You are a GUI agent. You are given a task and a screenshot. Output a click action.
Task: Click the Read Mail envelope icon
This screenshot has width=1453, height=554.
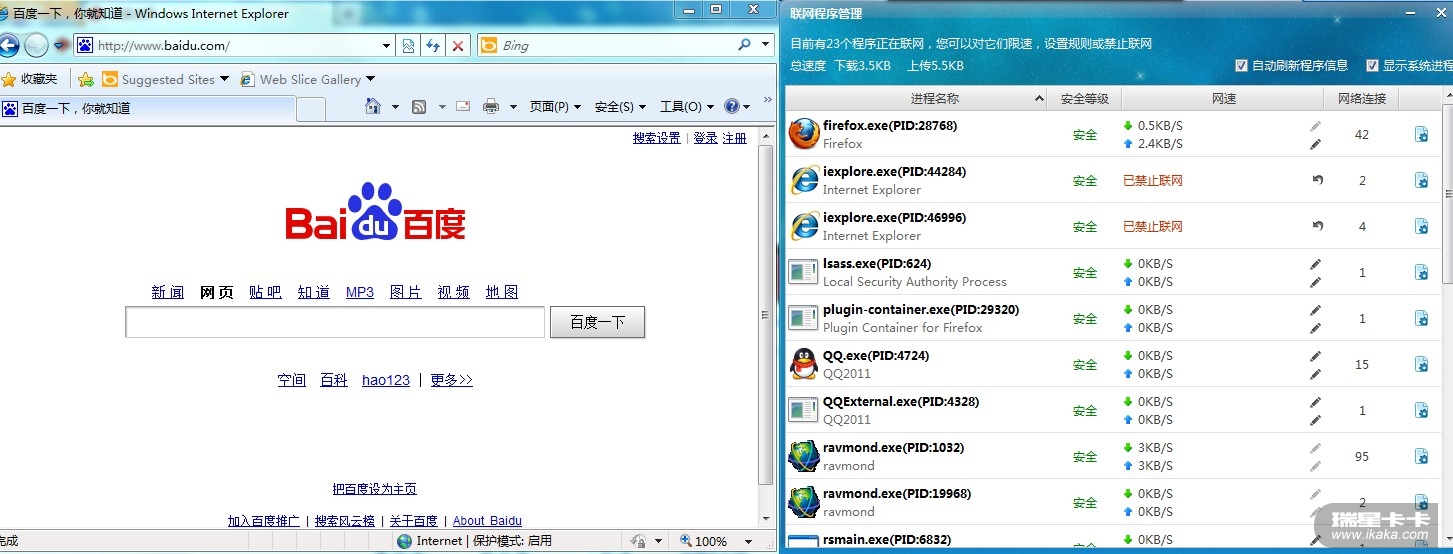coord(463,106)
